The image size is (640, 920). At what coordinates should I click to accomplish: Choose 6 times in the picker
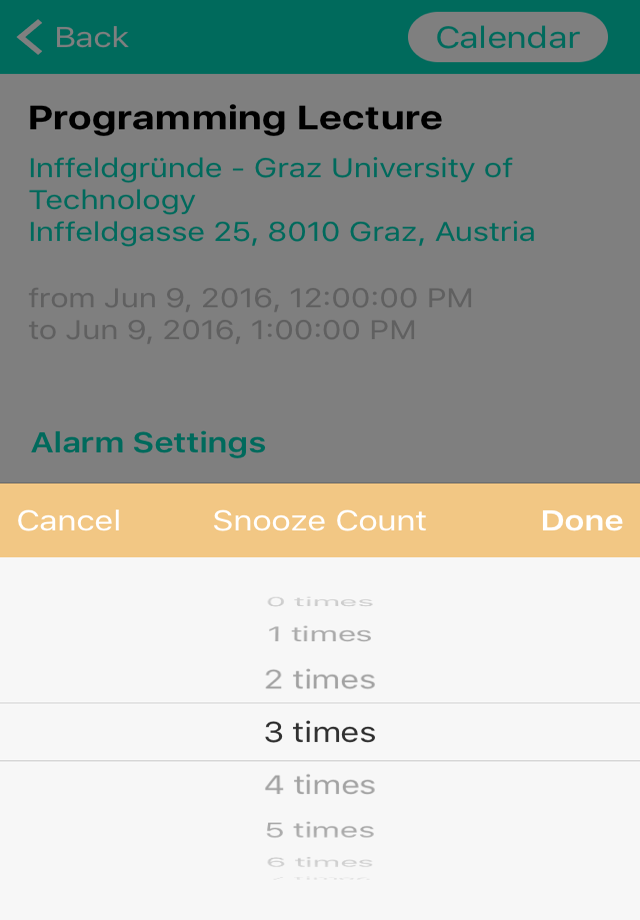coord(320,862)
